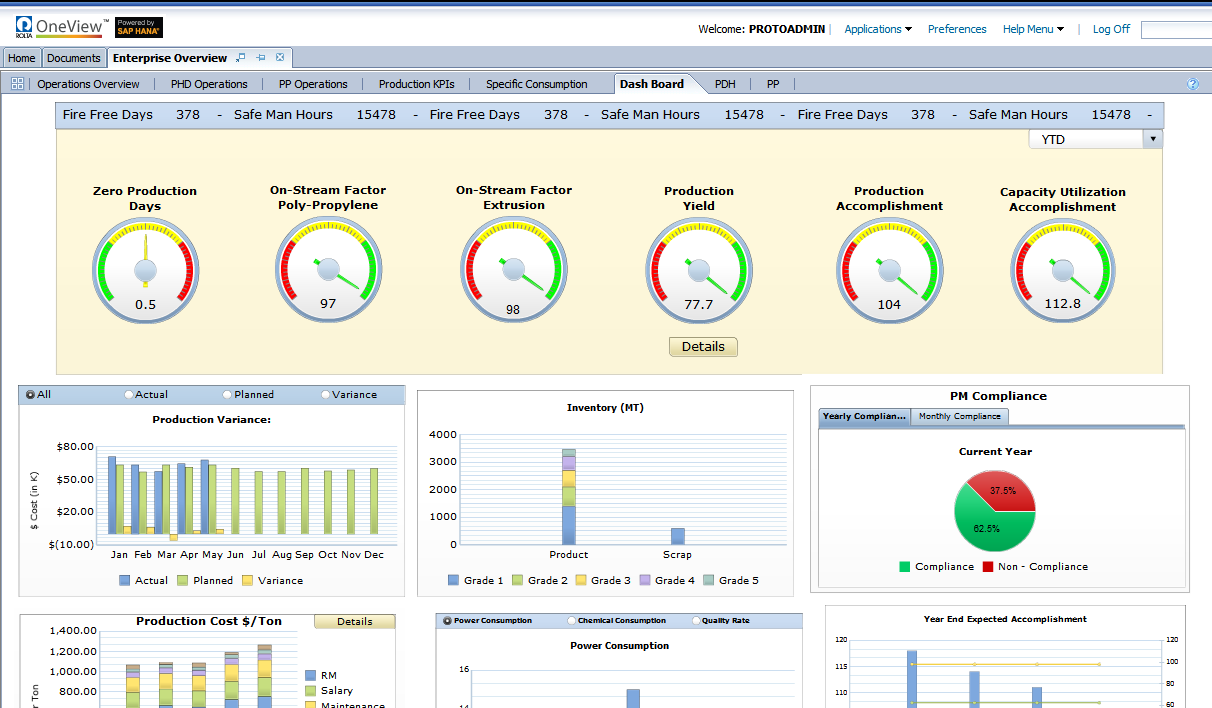Click the Grade 5 legend swatch
Viewport: 1212px width, 708px height.
709,581
